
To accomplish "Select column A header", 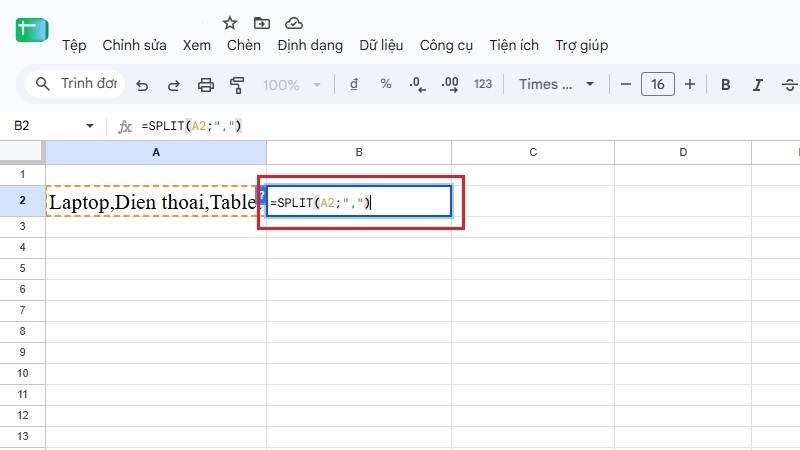I will click(156, 153).
